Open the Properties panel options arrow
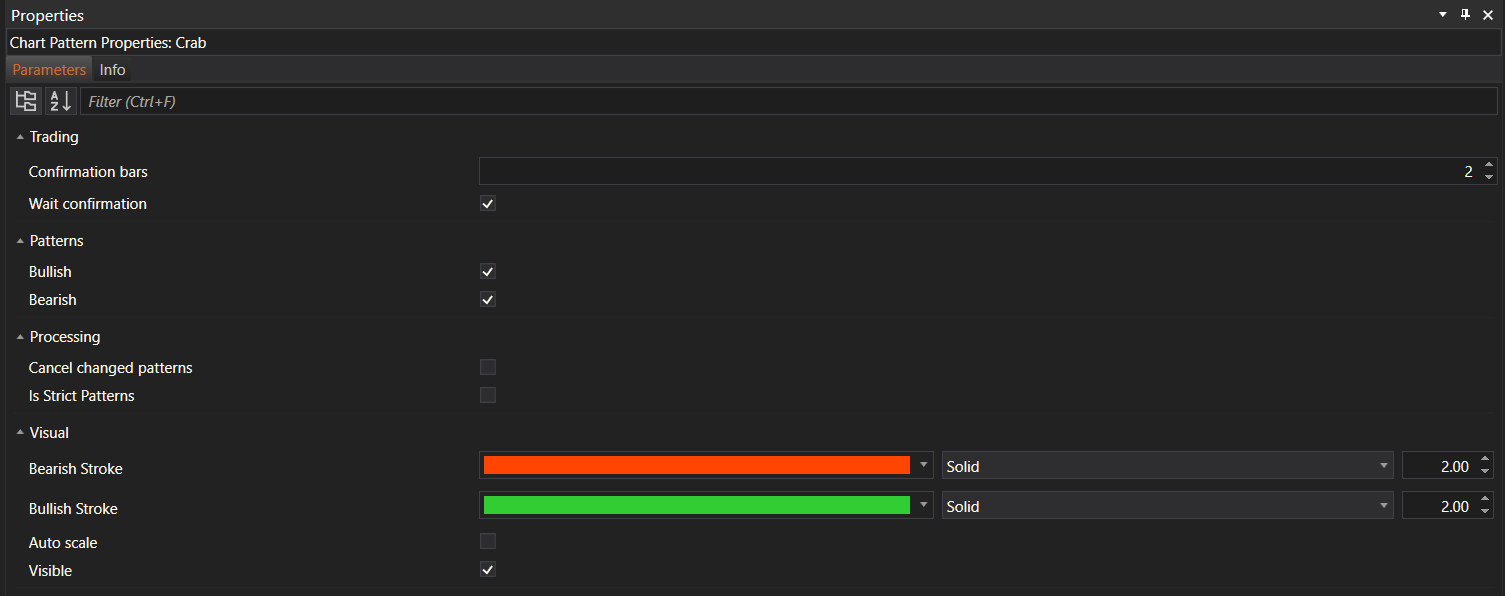The height and width of the screenshot is (596, 1505). [1443, 15]
